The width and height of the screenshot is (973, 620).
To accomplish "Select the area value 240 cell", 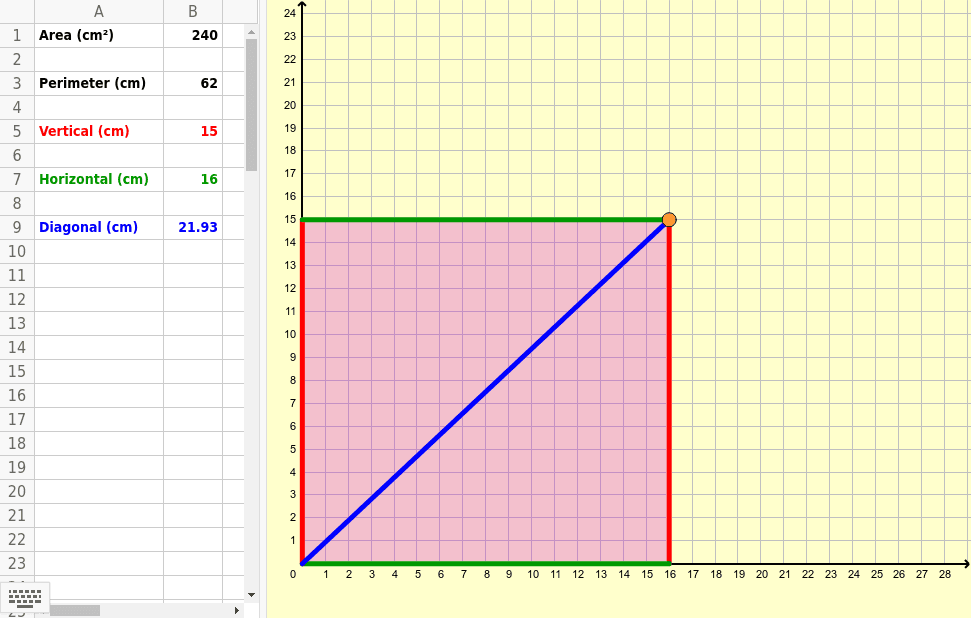I will tap(193, 35).
